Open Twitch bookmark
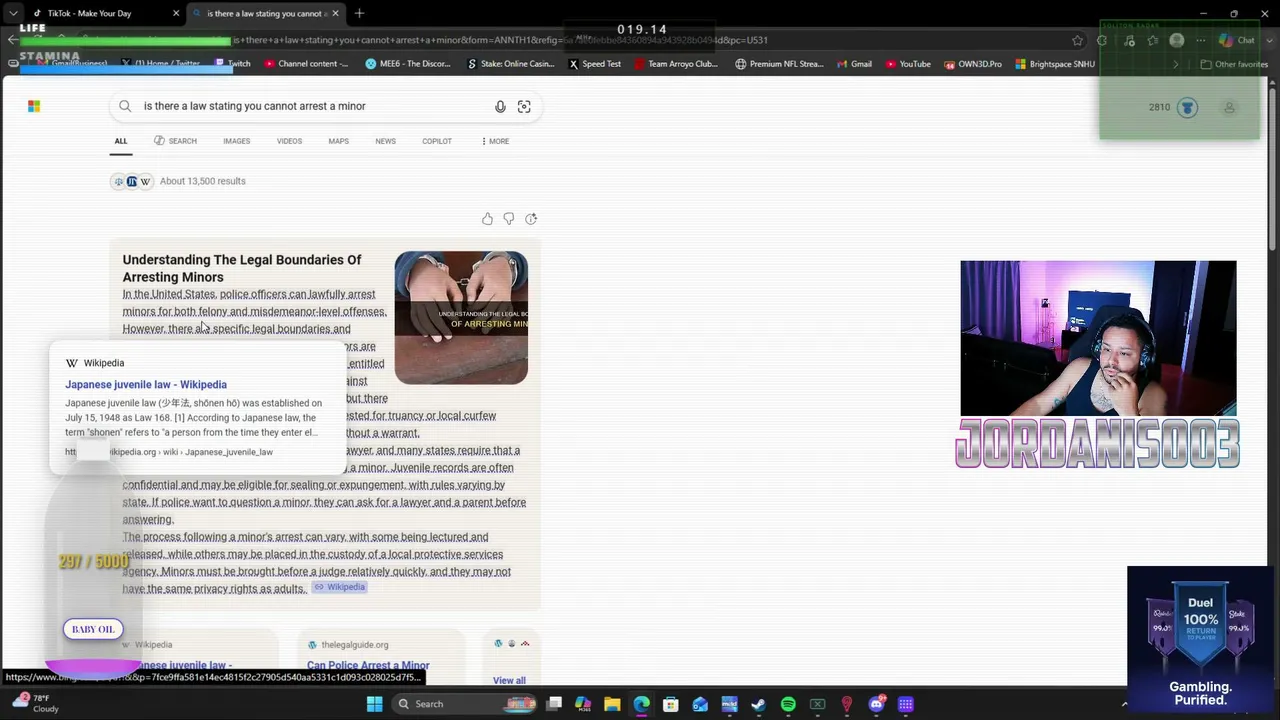The image size is (1280, 720). tap(233, 64)
